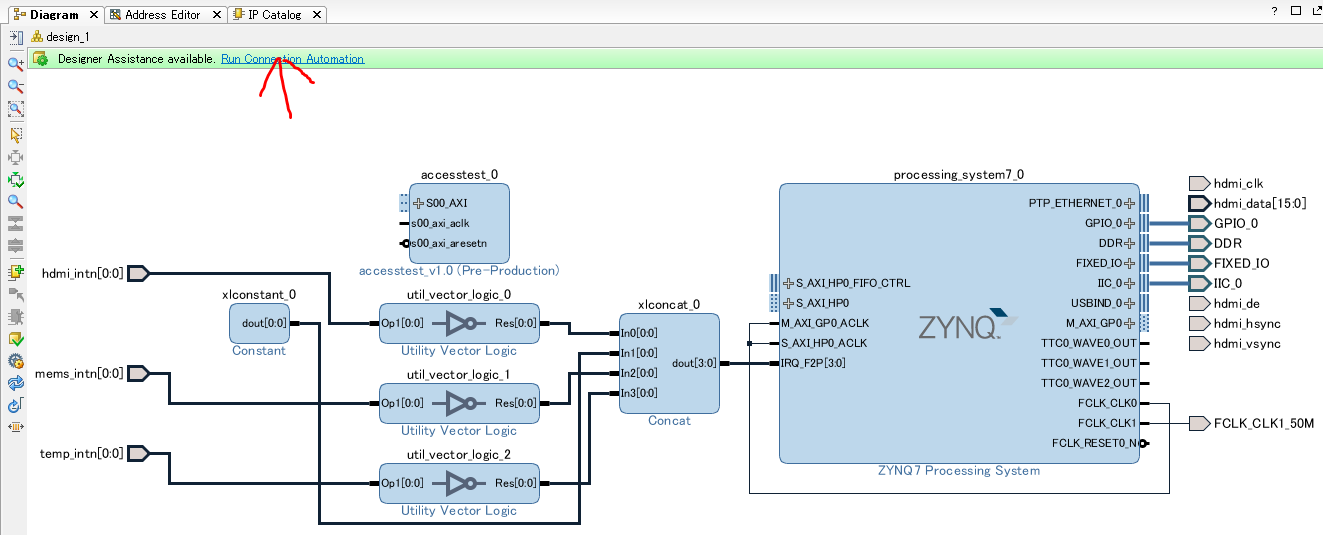
Task: Activate the Select Area arrow tool
Action: click(x=16, y=134)
